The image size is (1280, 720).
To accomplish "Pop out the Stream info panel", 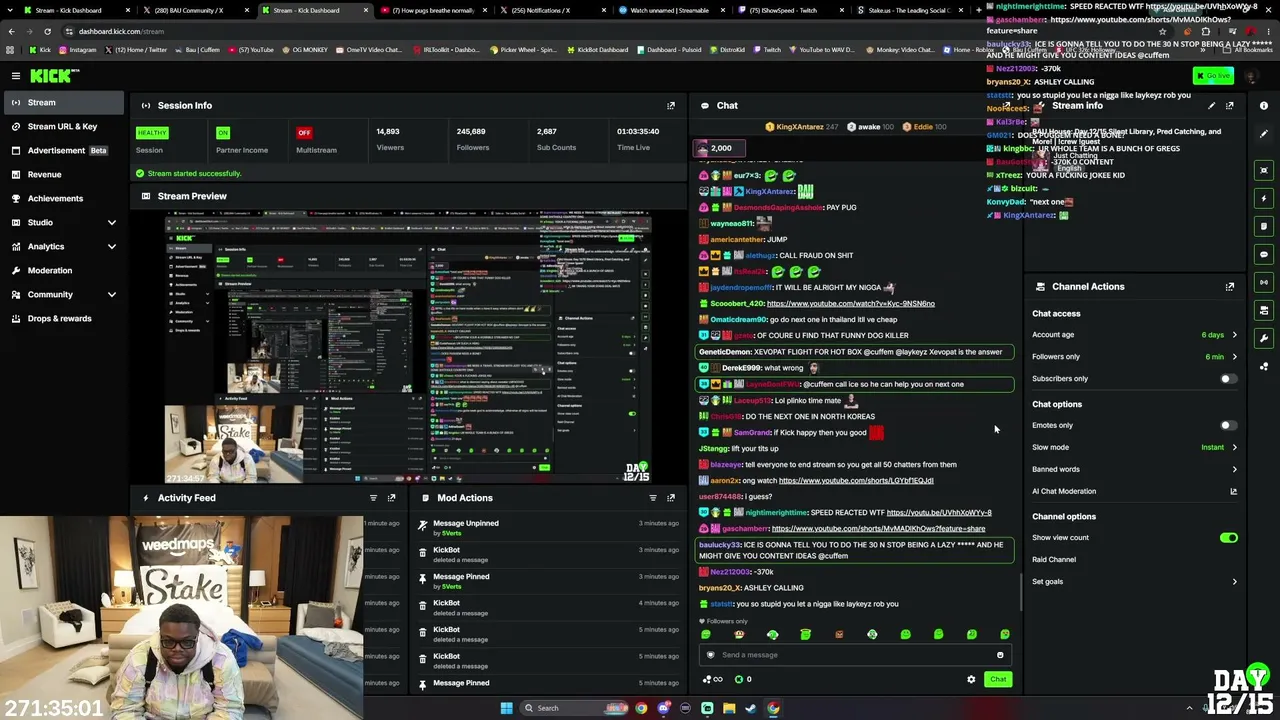I will pyautogui.click(x=1230, y=105).
